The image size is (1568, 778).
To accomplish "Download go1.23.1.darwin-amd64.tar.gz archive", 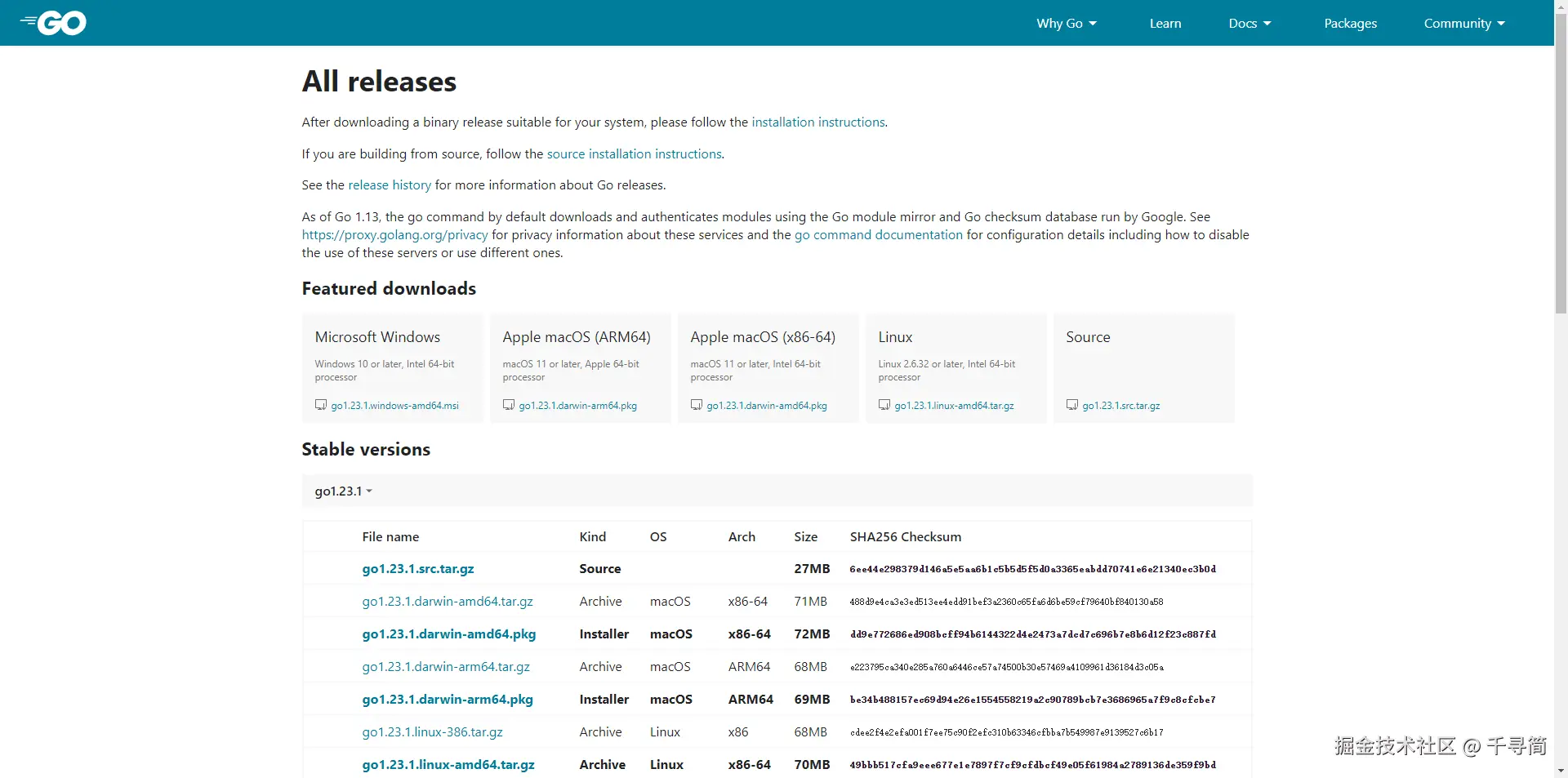I will point(448,601).
